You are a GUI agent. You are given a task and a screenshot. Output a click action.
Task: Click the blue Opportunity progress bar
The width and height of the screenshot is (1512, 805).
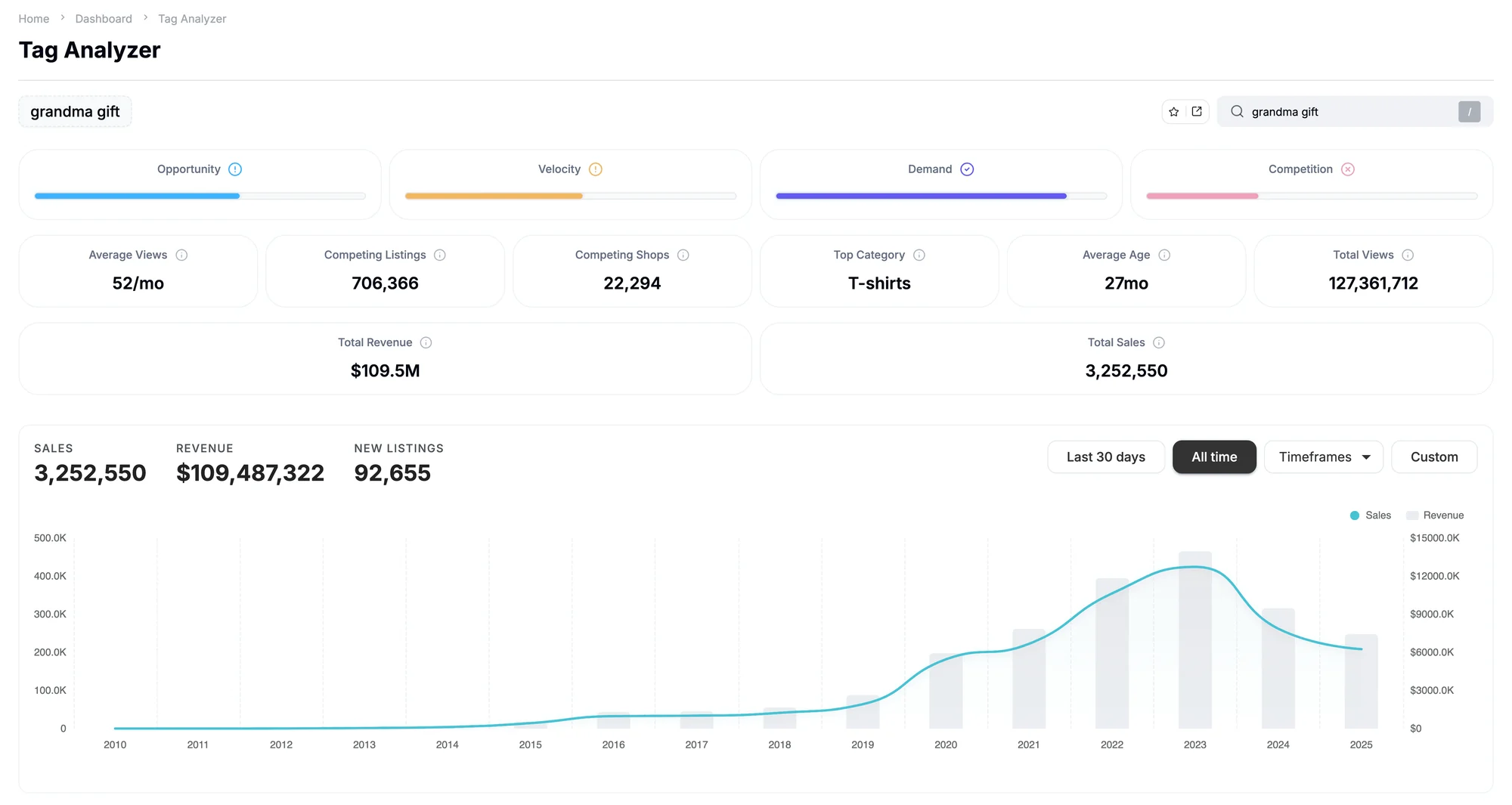(x=137, y=197)
